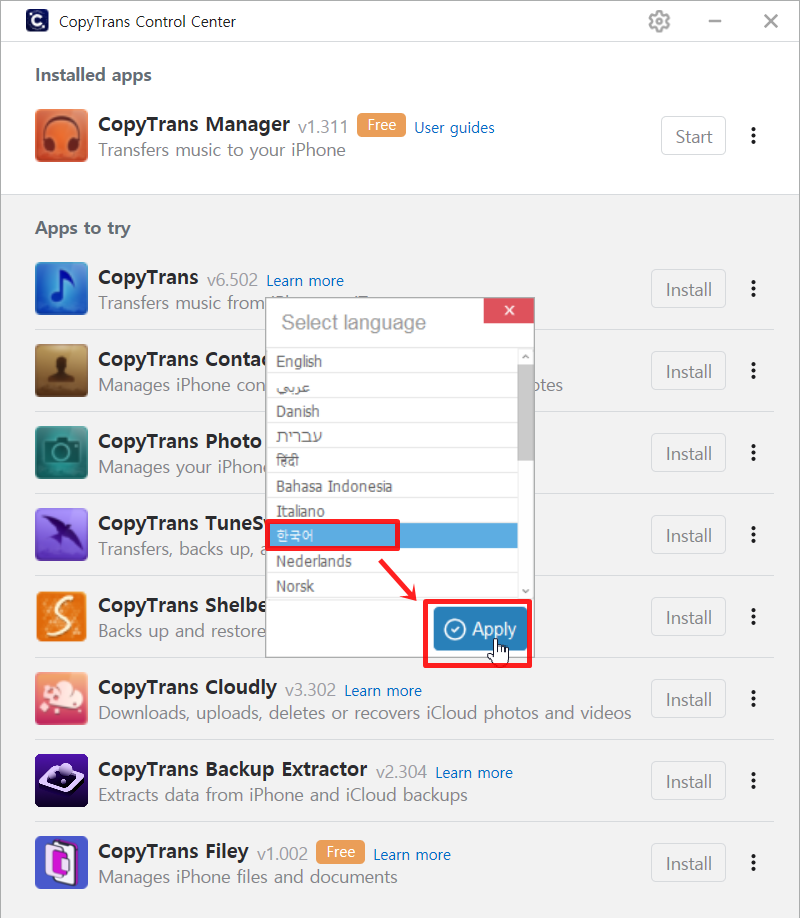Open more options for CopyTrans Photo
Image resolution: width=800 pixels, height=918 pixels.
pyautogui.click(x=754, y=453)
